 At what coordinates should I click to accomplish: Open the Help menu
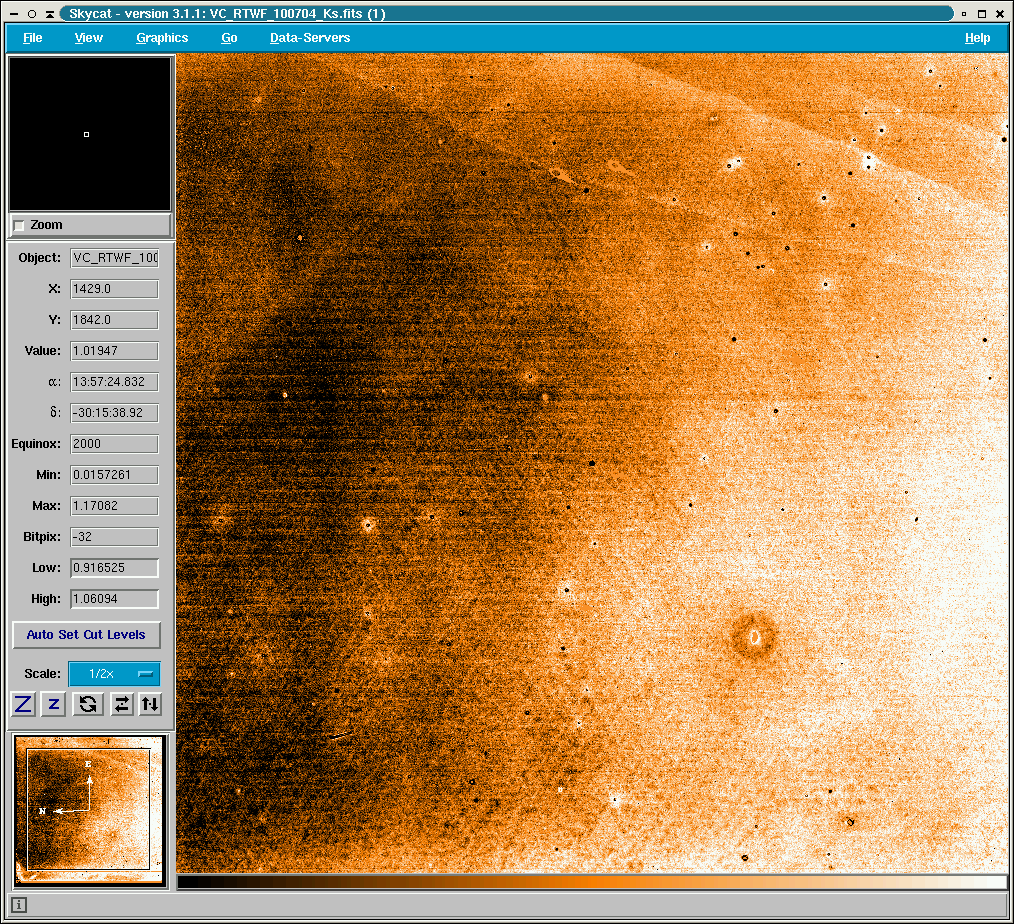[977, 38]
